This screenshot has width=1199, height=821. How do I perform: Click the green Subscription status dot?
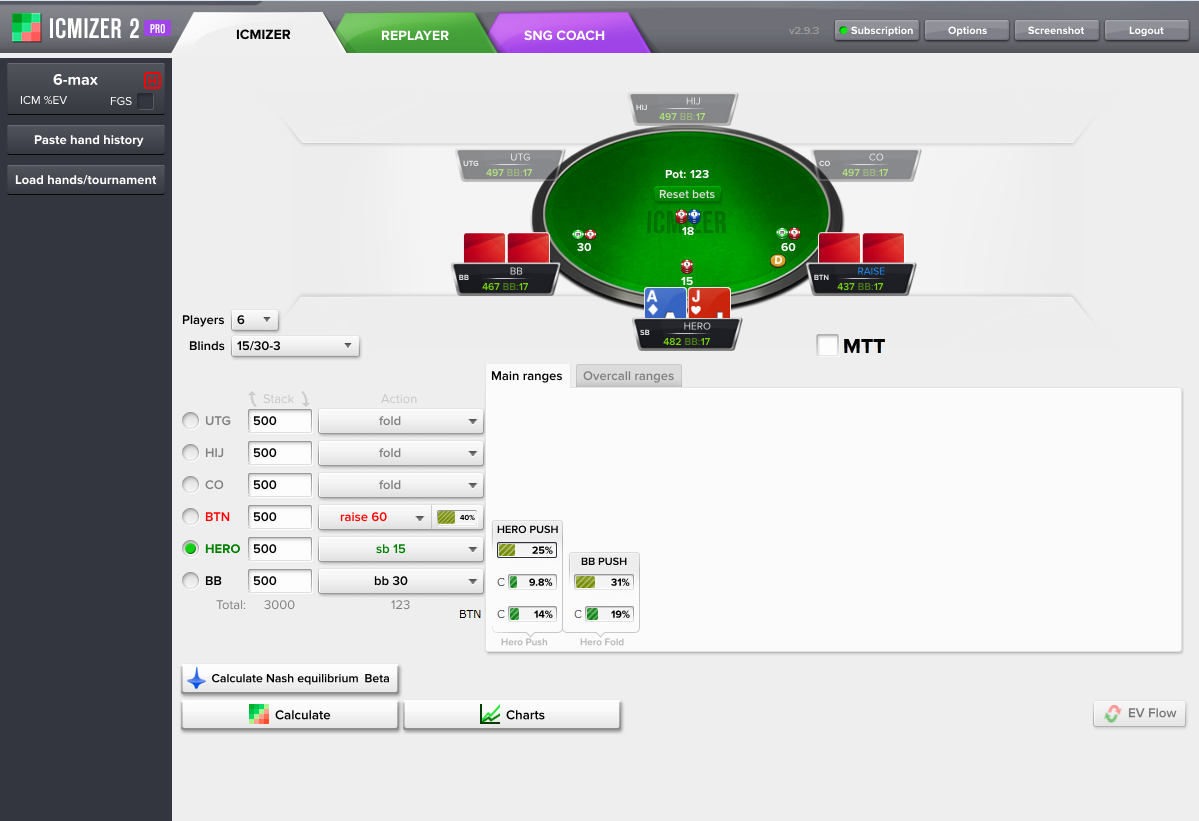(843, 31)
